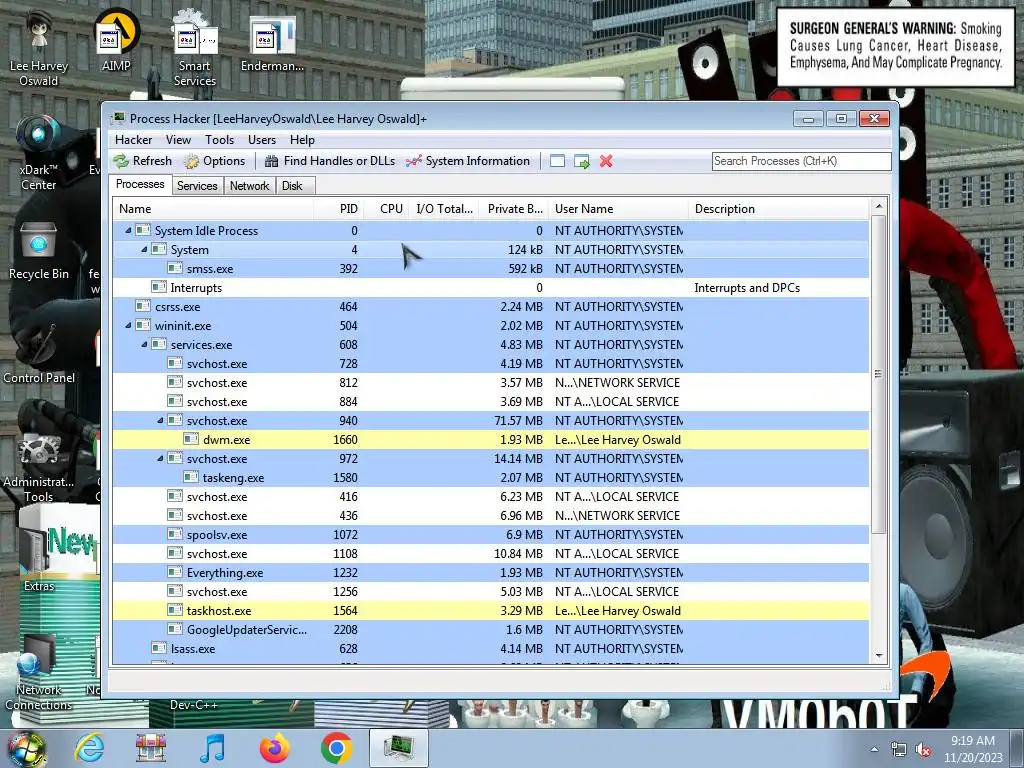This screenshot has height=768, width=1024.
Task: Click Find Handles or DLLs binoculars icon
Action: click(x=271, y=161)
